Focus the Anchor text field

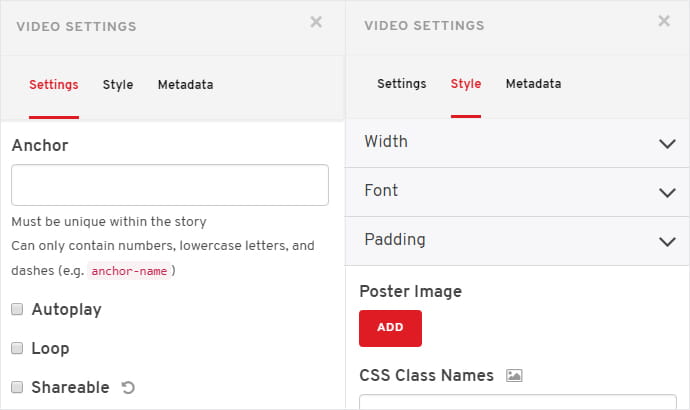click(170, 185)
